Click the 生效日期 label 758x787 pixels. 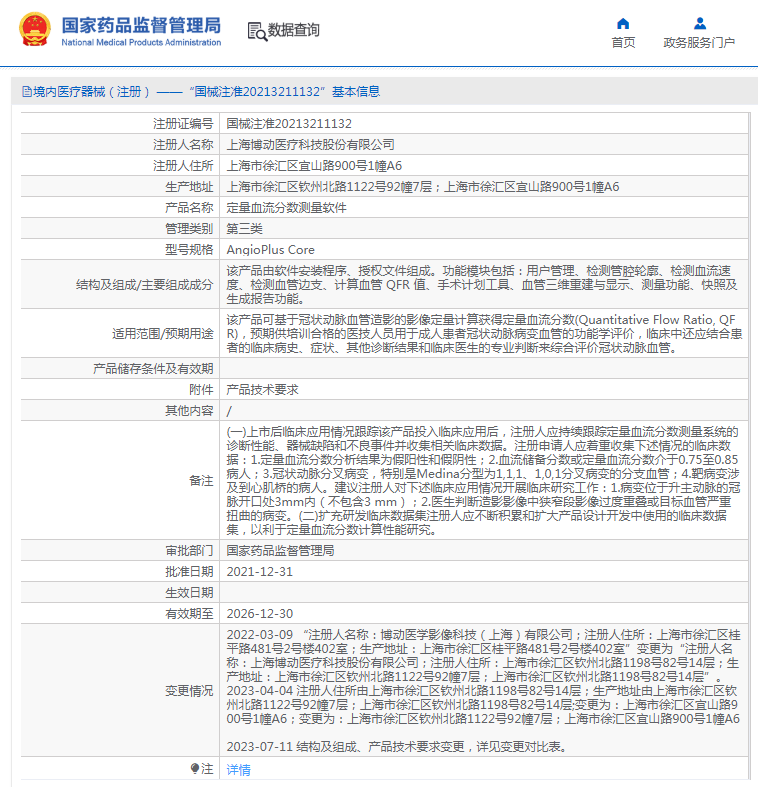pos(189,593)
